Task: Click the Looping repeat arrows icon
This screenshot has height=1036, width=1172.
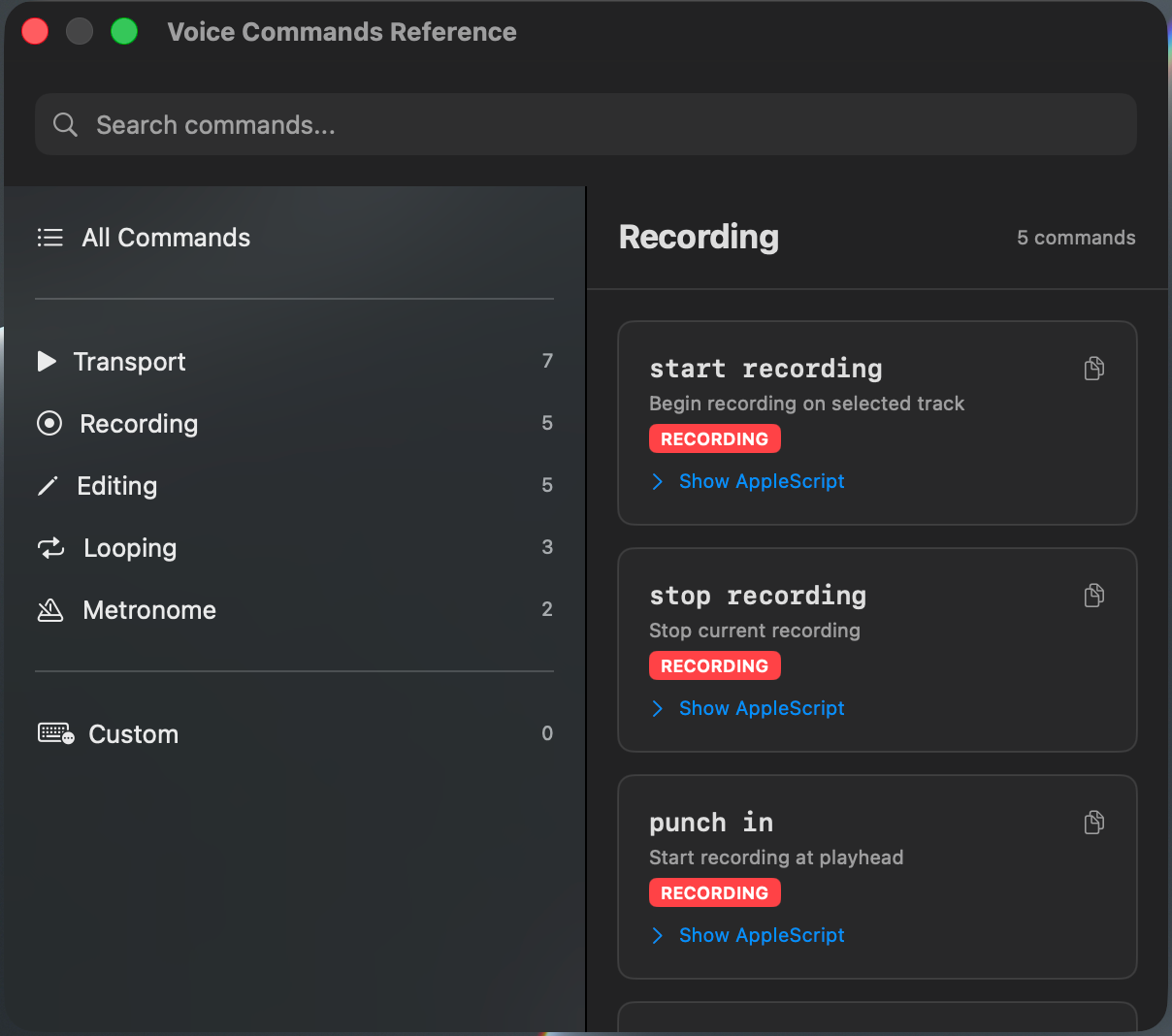Action: pyautogui.click(x=49, y=547)
